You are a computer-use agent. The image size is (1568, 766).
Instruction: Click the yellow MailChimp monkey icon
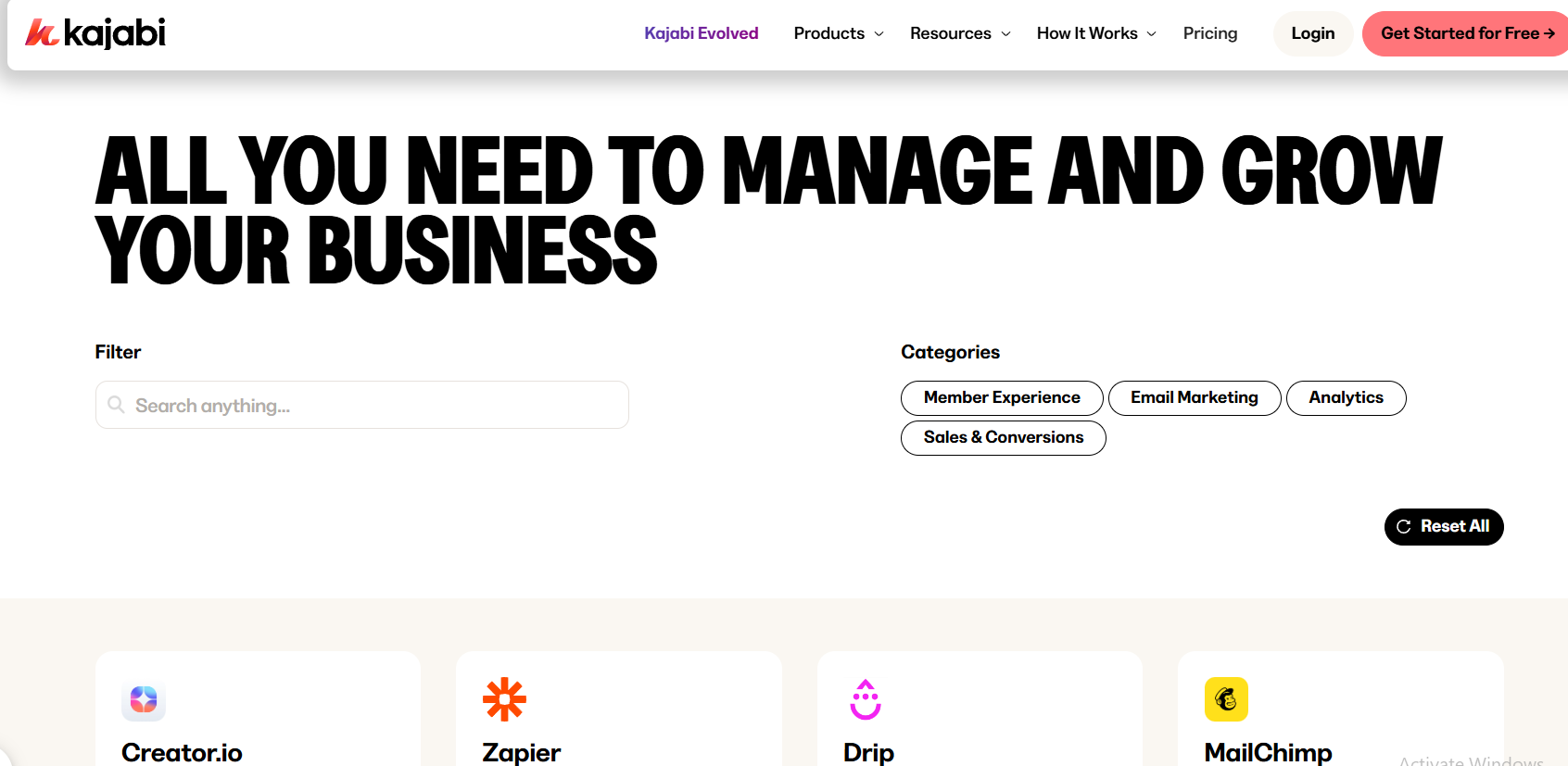[x=1226, y=699]
